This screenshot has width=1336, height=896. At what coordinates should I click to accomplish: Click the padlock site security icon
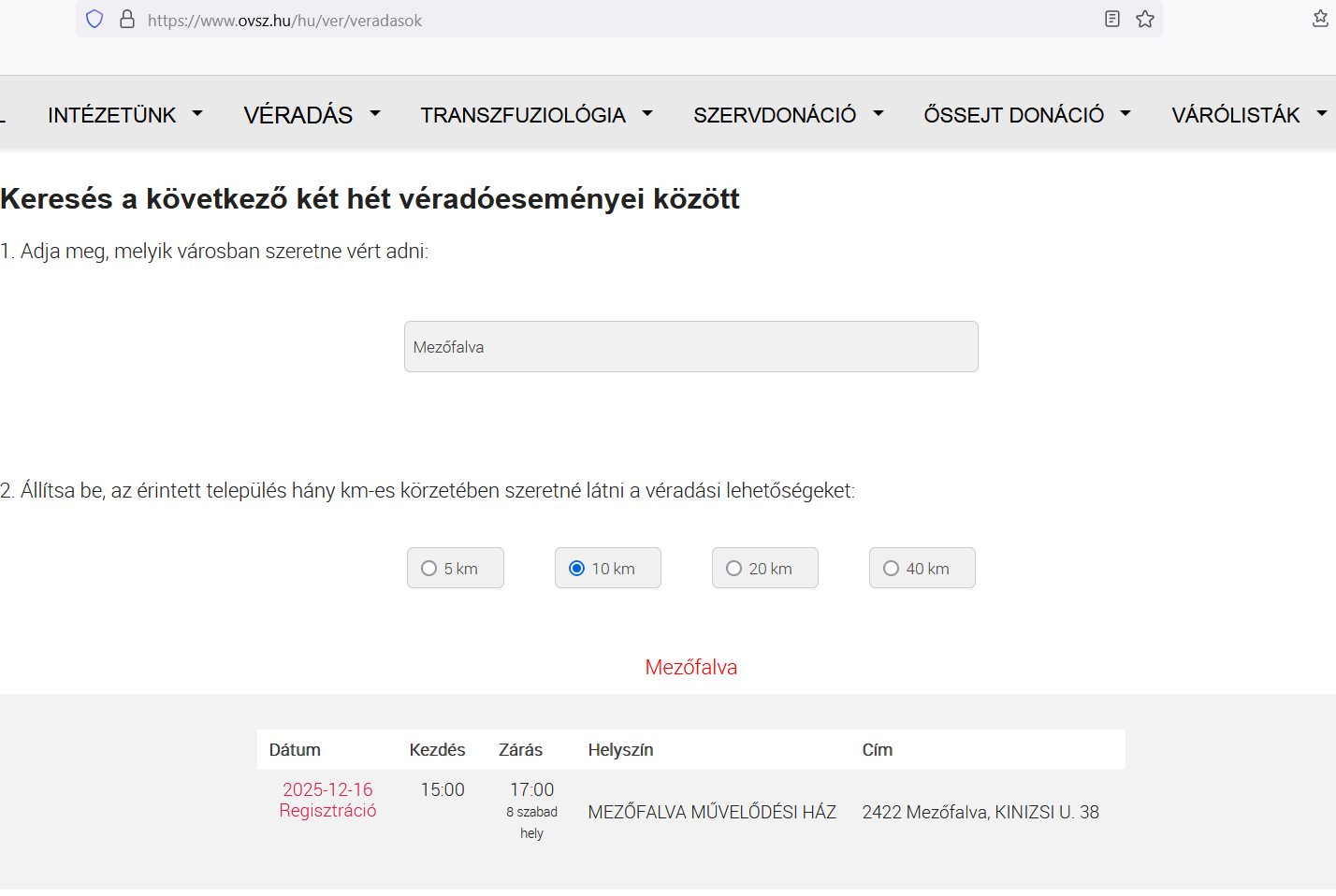click(127, 20)
